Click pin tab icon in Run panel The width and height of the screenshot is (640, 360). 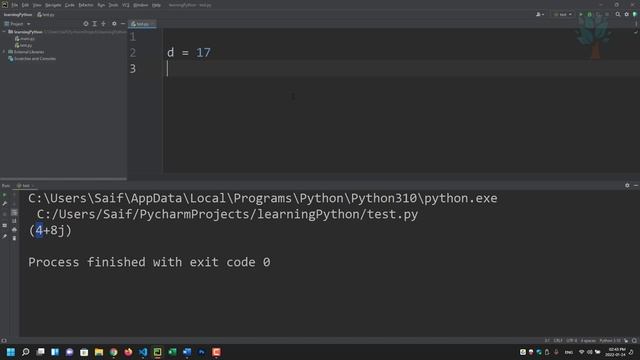coord(4,236)
